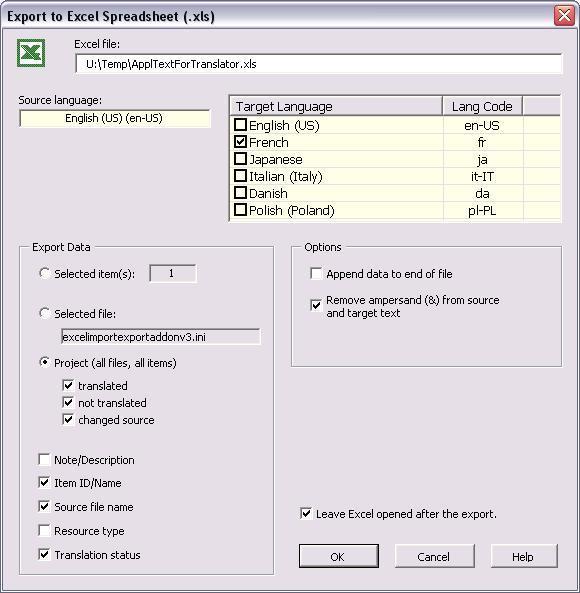Click the excelimportexportaddonv3.ini file field
This screenshot has height=593, width=580.
161,337
